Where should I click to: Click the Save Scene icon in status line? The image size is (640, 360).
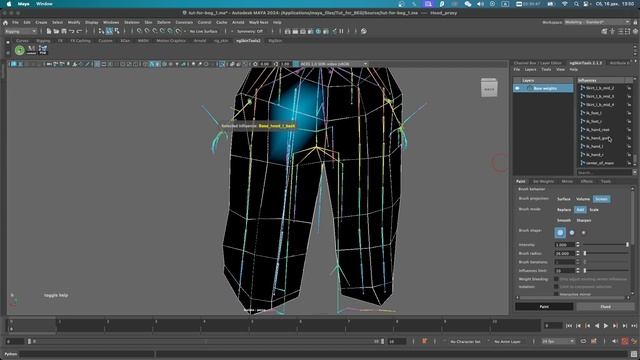click(64, 31)
